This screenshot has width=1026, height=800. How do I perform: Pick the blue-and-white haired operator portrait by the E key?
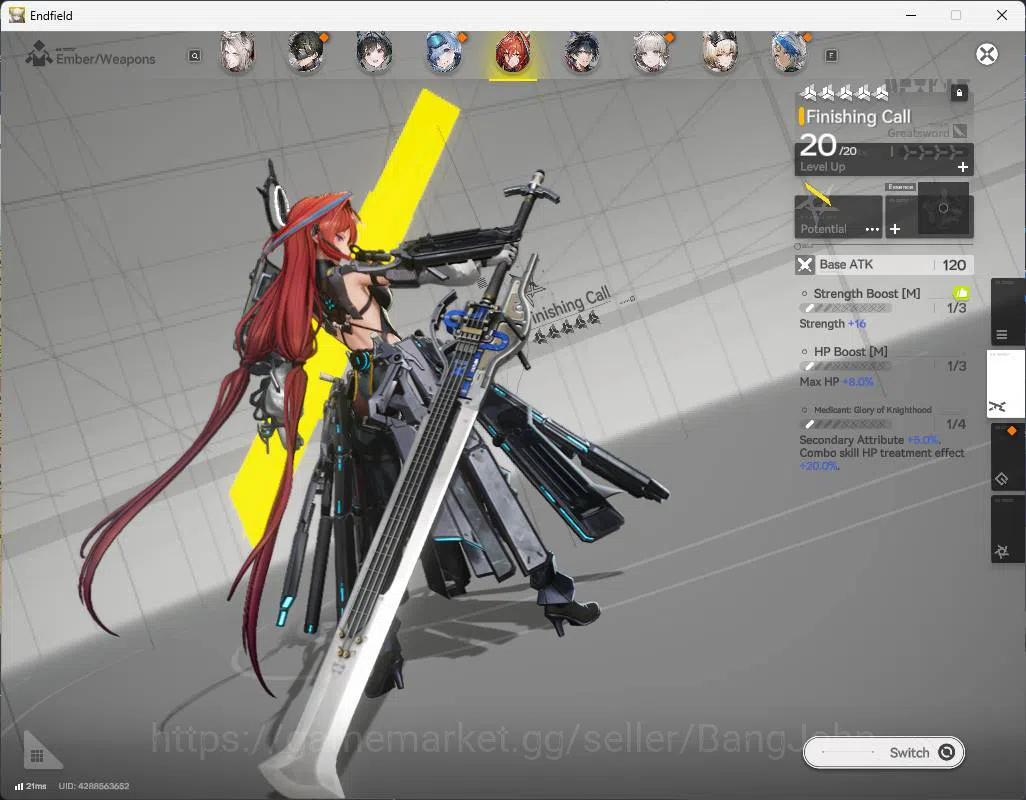(x=788, y=52)
